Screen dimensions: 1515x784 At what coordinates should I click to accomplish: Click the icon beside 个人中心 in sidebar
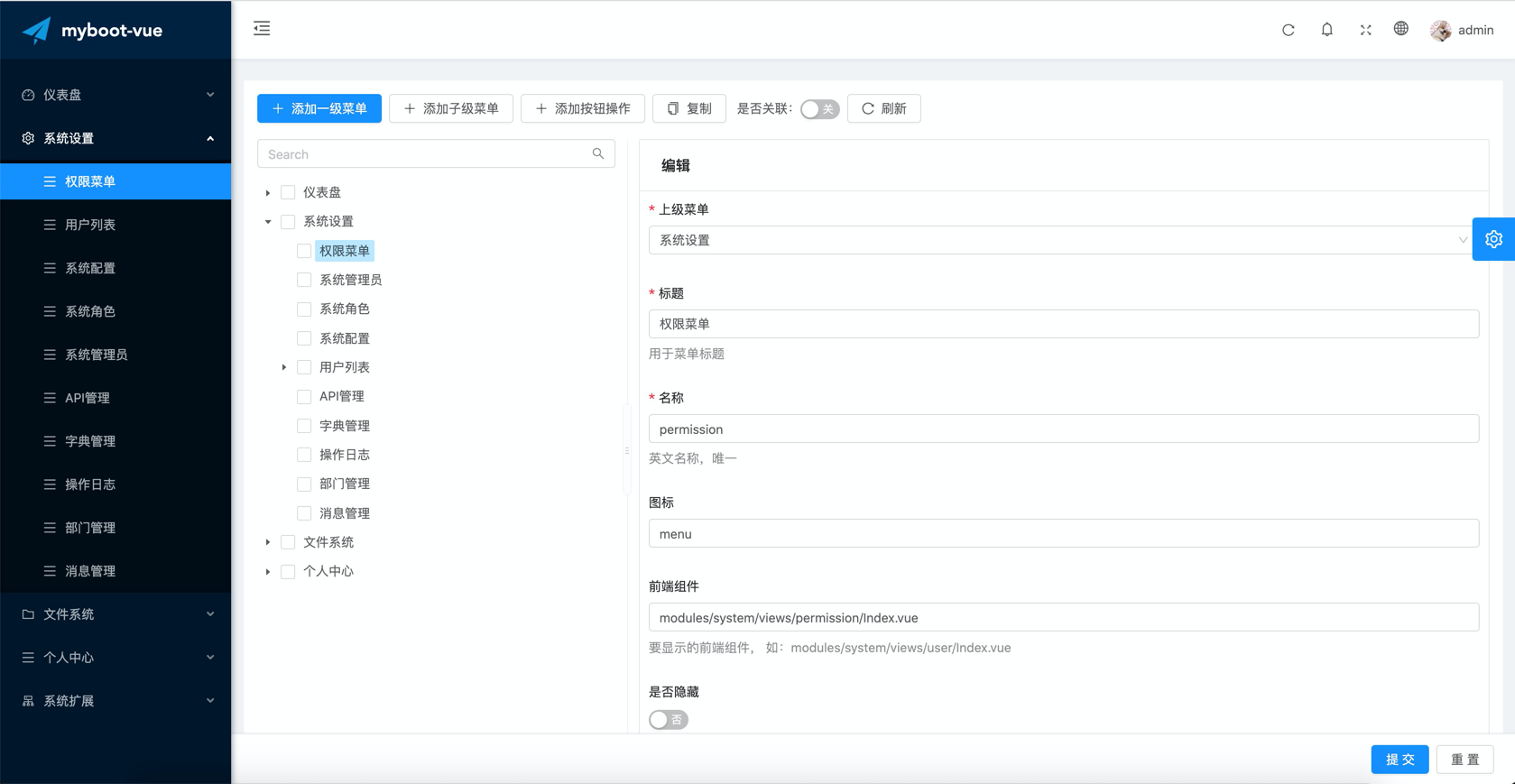(x=28, y=658)
